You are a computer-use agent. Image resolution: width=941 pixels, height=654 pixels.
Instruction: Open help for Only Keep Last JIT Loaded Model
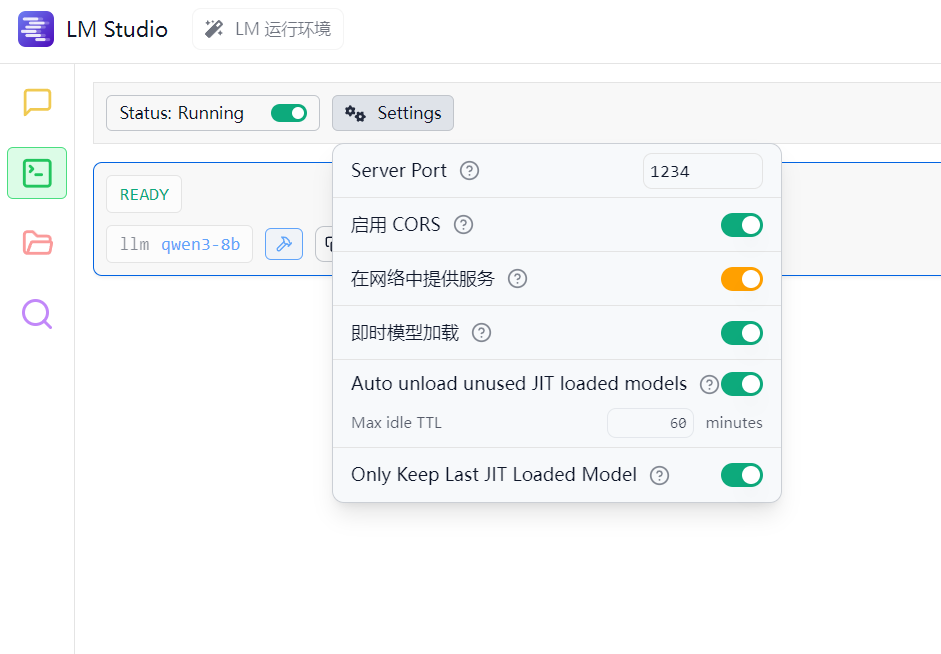click(660, 475)
